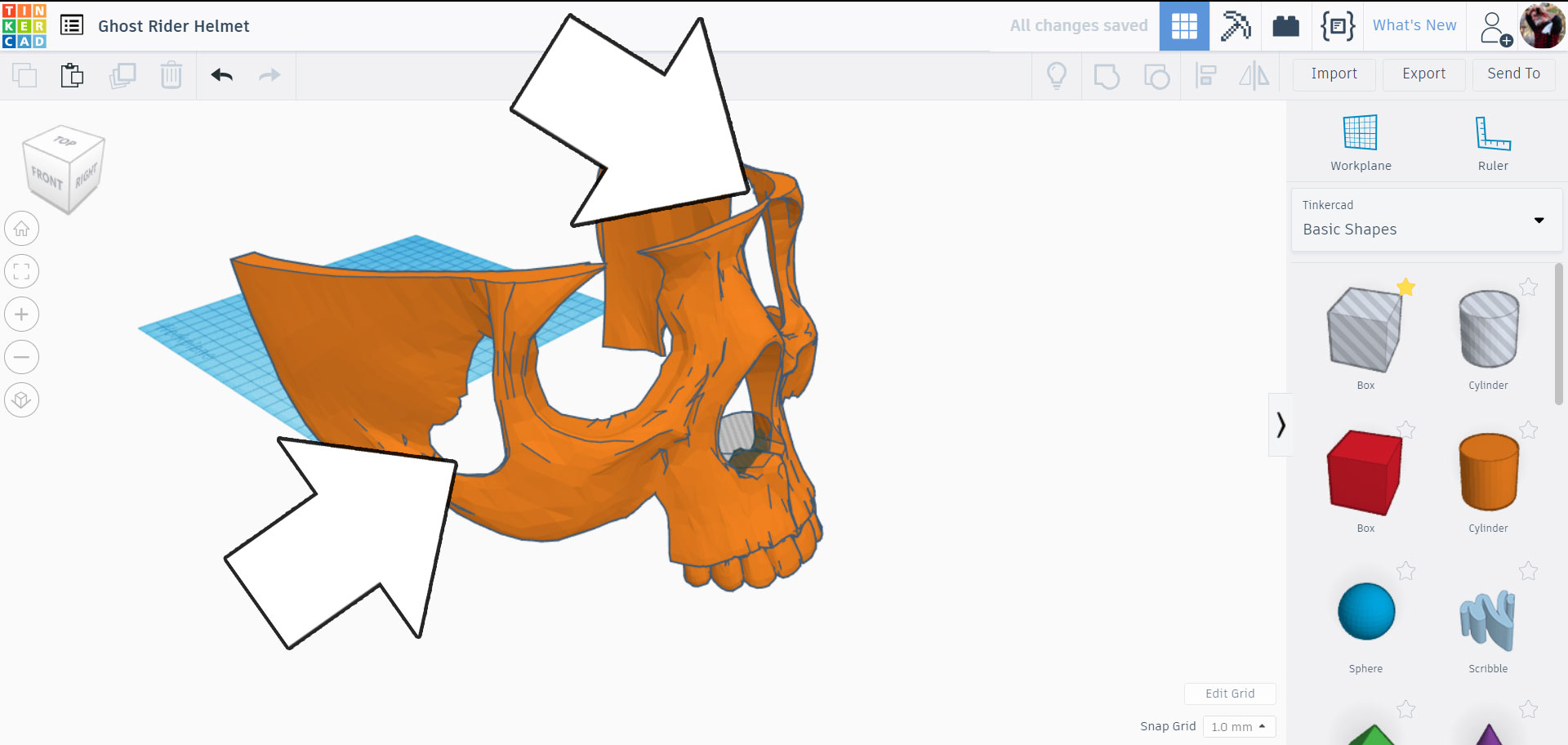Click the invite collaborator icon
Image resolution: width=1568 pixels, height=745 pixels.
coord(1495,28)
